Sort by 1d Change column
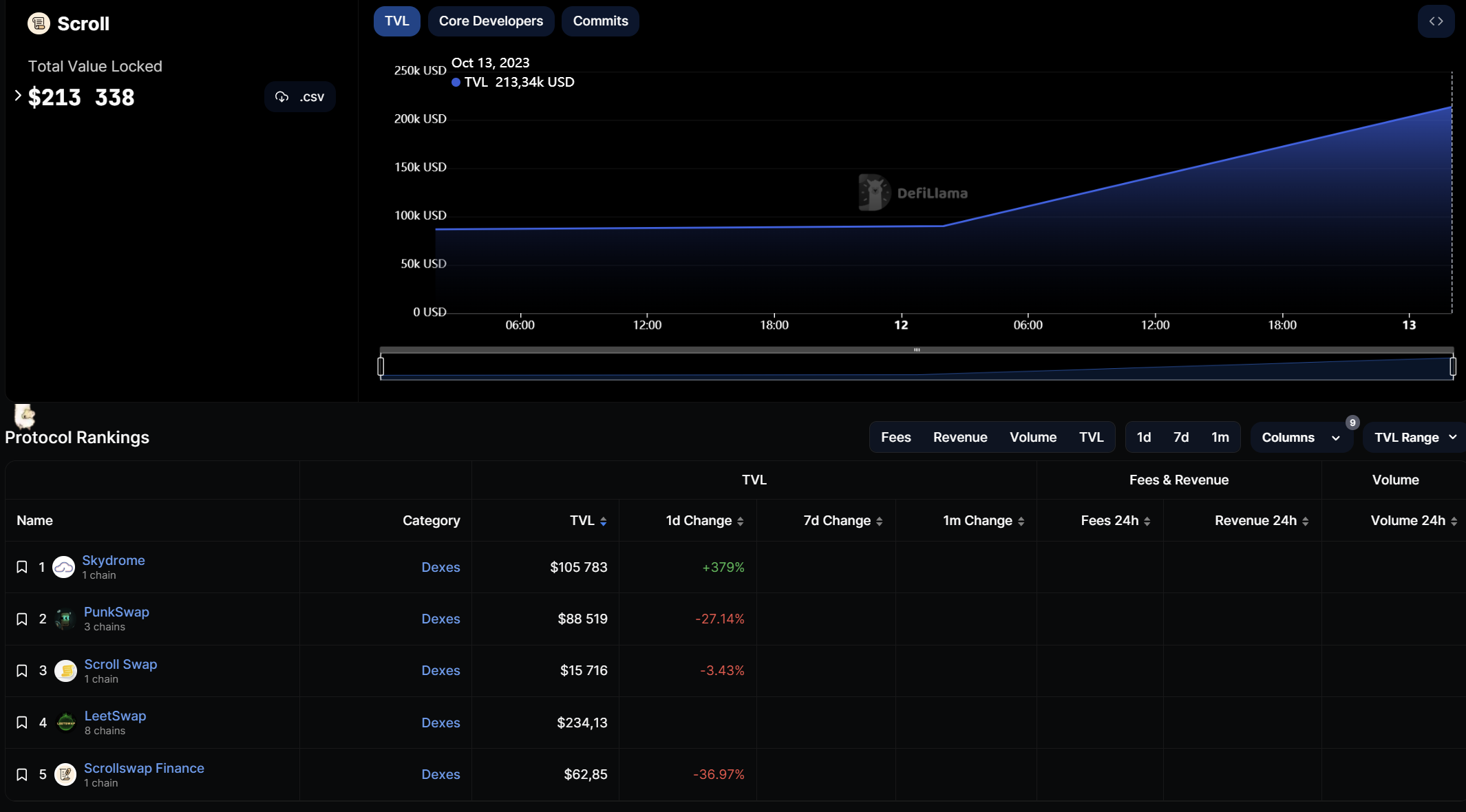This screenshot has height=812, width=1466. coord(740,522)
